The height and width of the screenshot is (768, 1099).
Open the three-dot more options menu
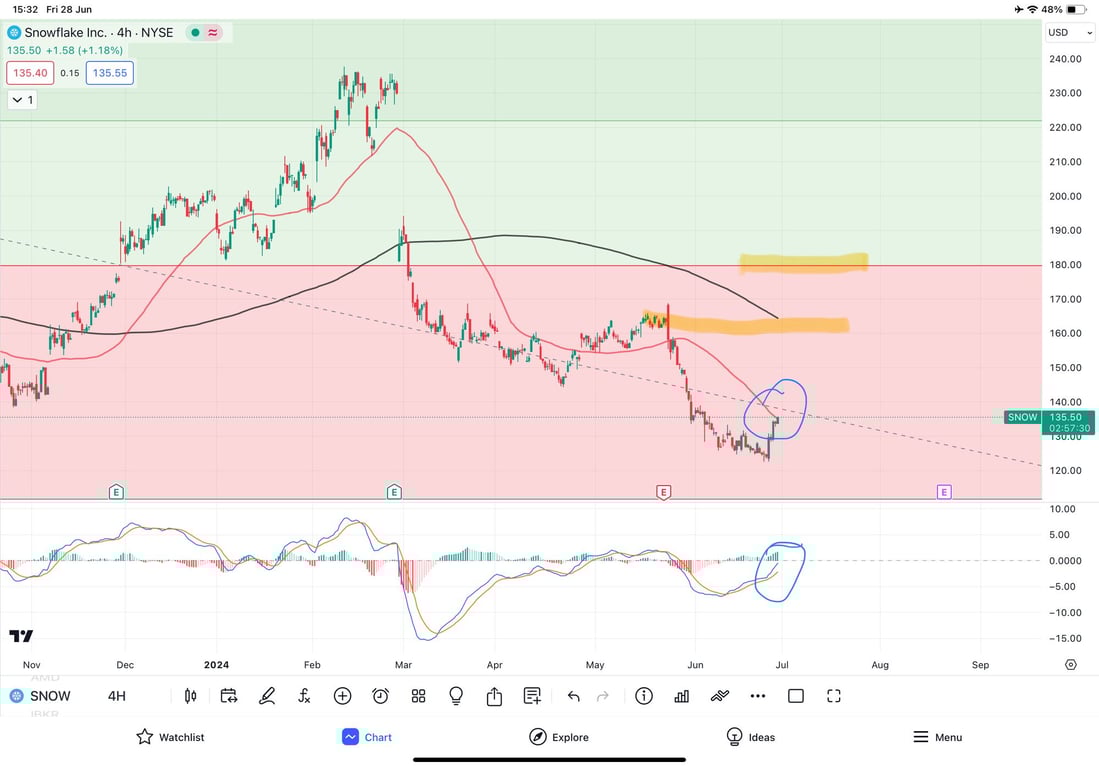758,696
